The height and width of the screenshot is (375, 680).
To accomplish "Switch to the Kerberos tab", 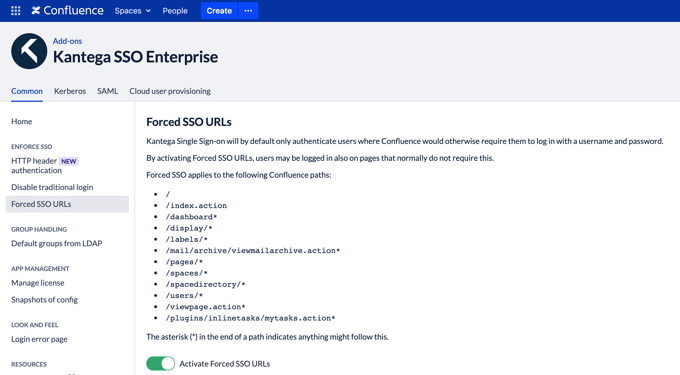I will [x=70, y=91].
